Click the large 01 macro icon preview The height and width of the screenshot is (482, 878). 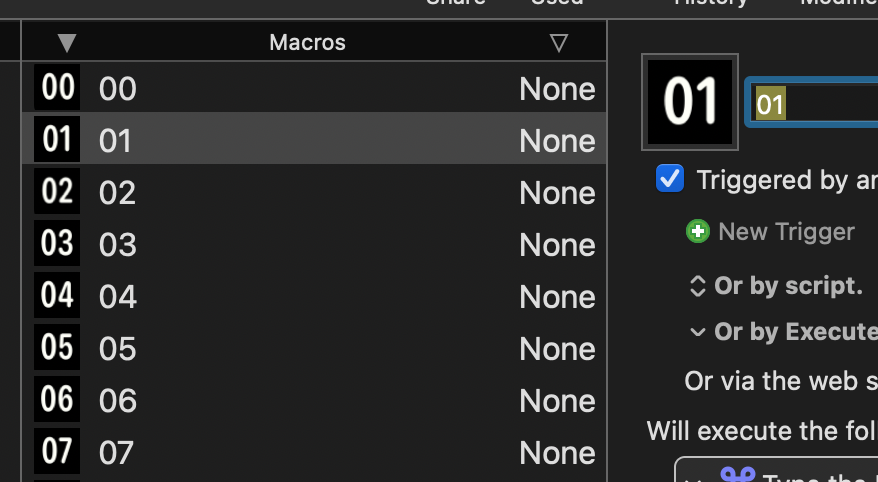[x=692, y=102]
